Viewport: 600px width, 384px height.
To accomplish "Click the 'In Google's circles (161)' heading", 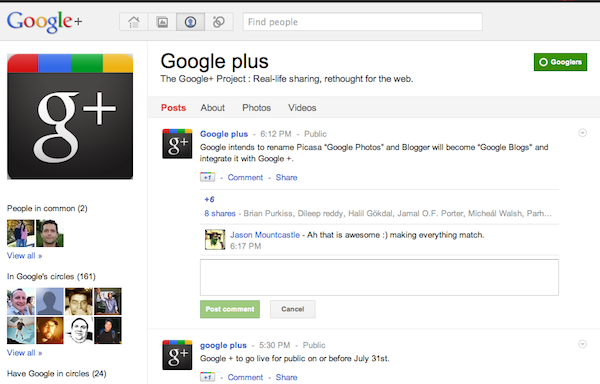I will (x=51, y=277).
